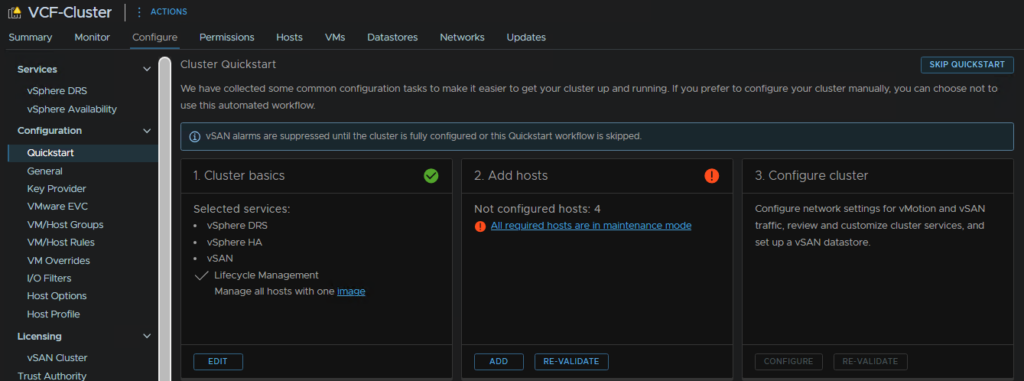Follow the image link under Lifecycle Management
Image resolution: width=1024 pixels, height=381 pixels.
point(351,291)
